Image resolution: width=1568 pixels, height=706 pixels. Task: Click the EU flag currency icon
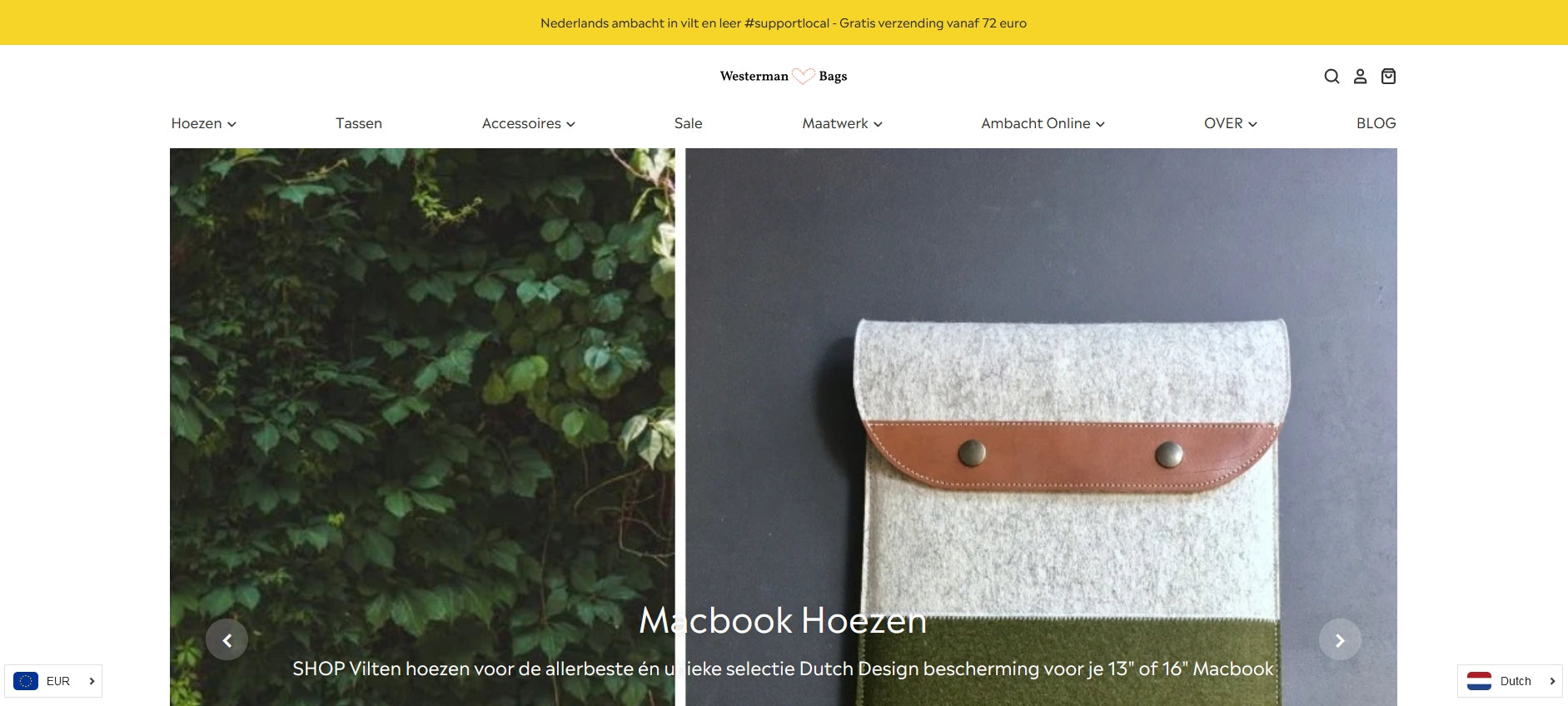click(26, 681)
